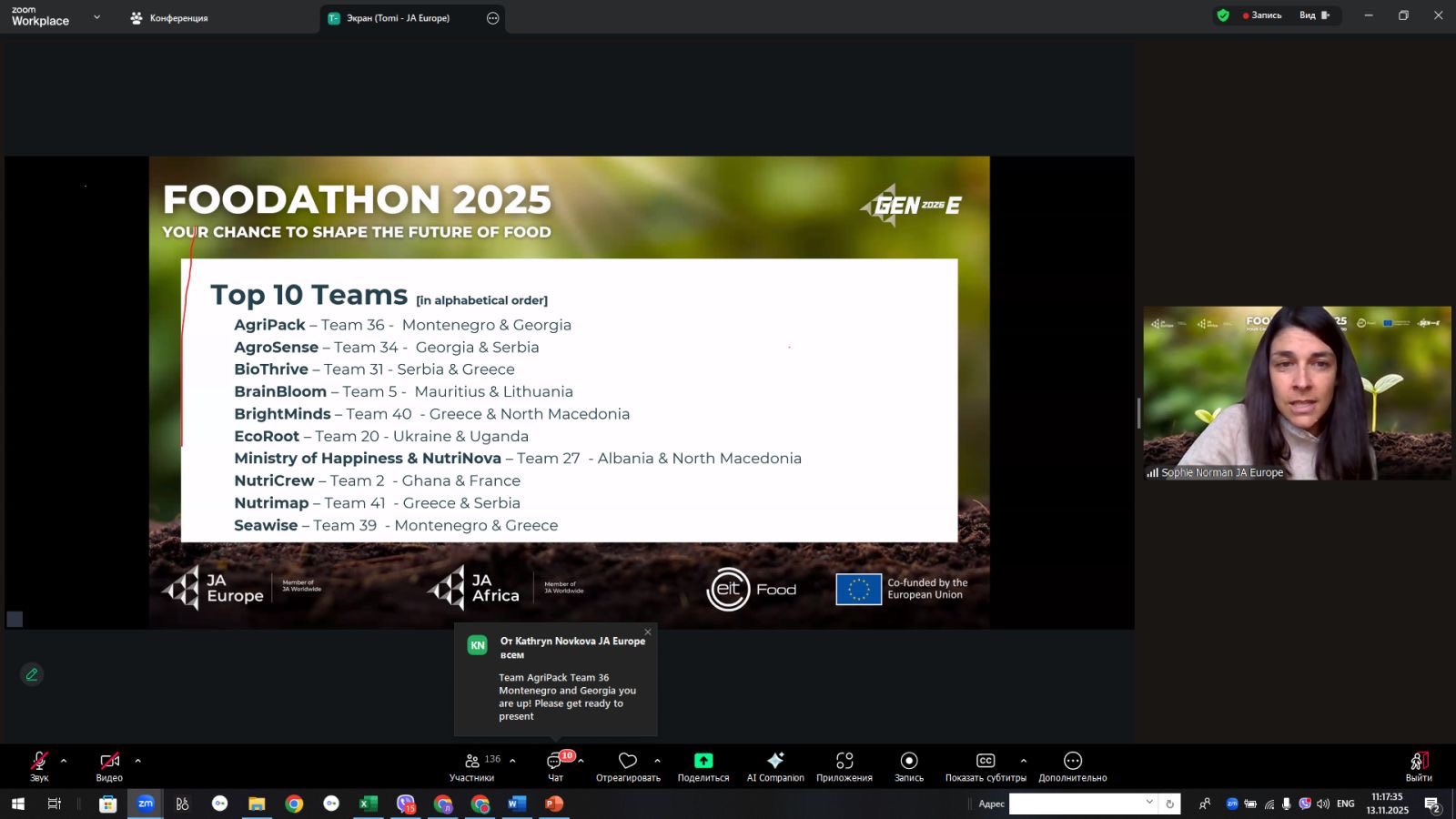Click the green encryption shield icon

click(1223, 15)
